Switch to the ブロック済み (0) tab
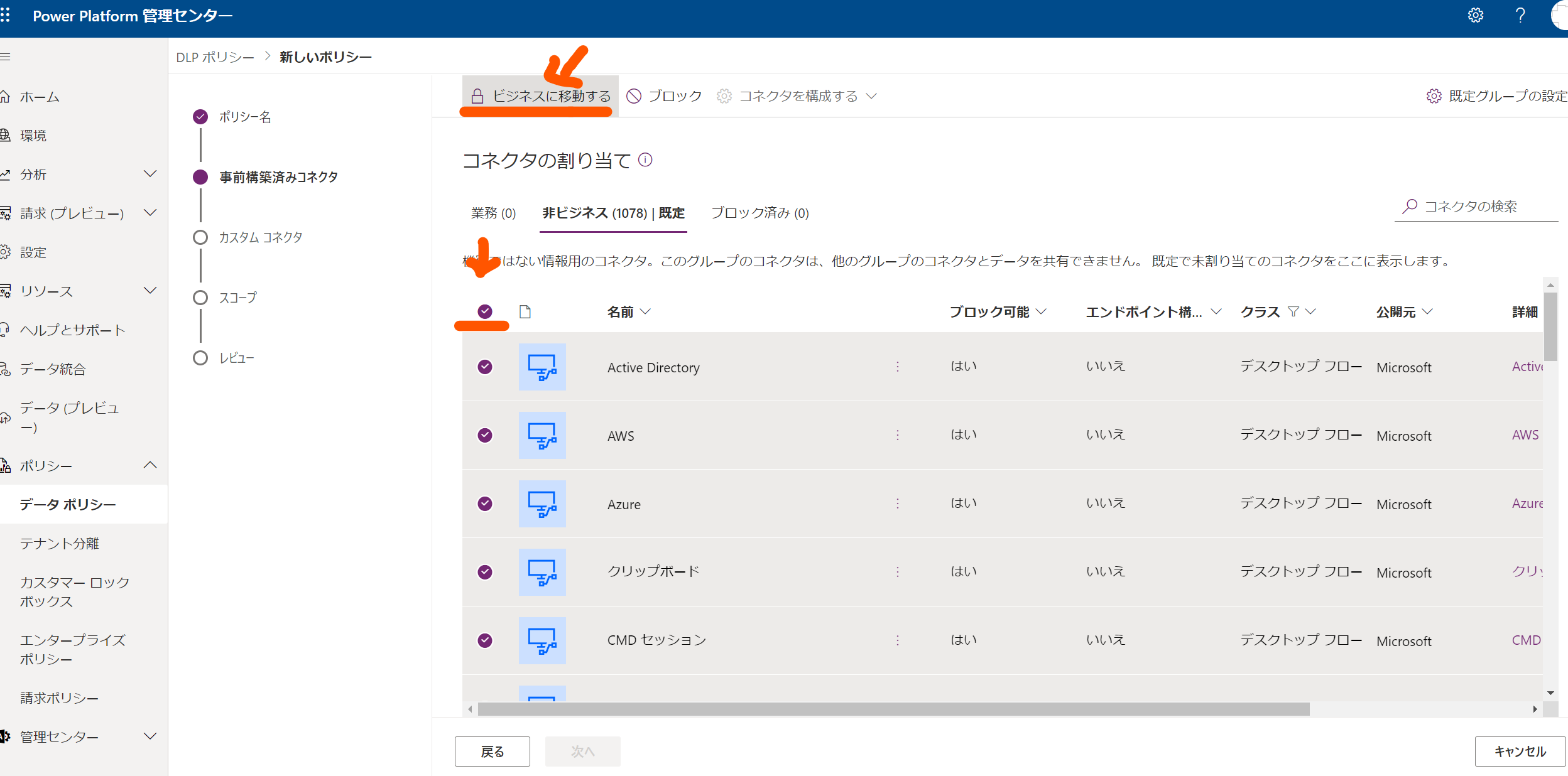This screenshot has height=776, width=1568. (x=760, y=213)
